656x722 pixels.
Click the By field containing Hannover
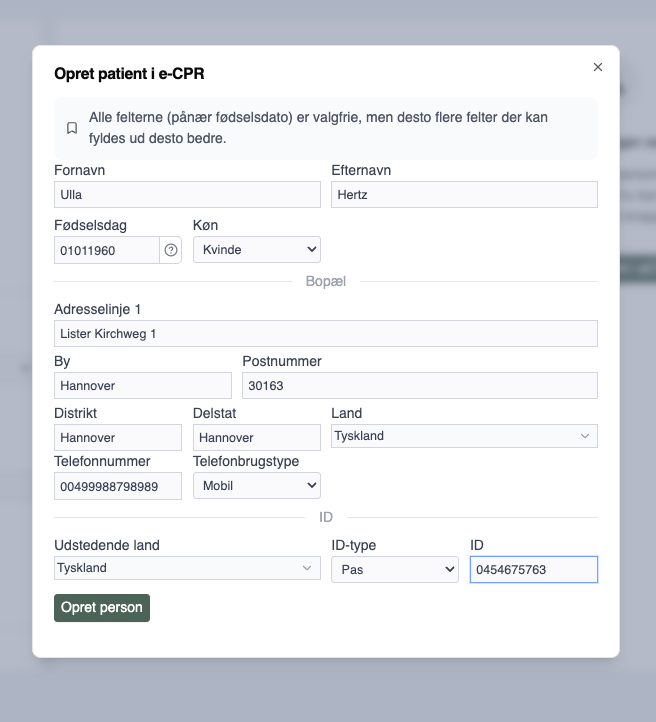142,386
